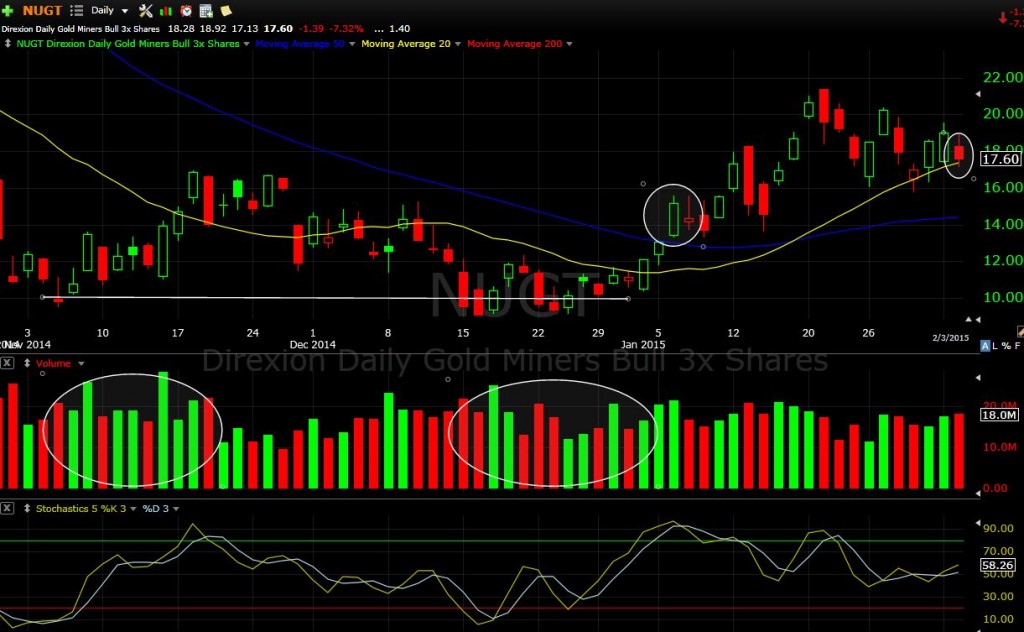Image resolution: width=1024 pixels, height=632 pixels.
Task: Open the Daily timeframe dropdown
Action: coord(109,10)
